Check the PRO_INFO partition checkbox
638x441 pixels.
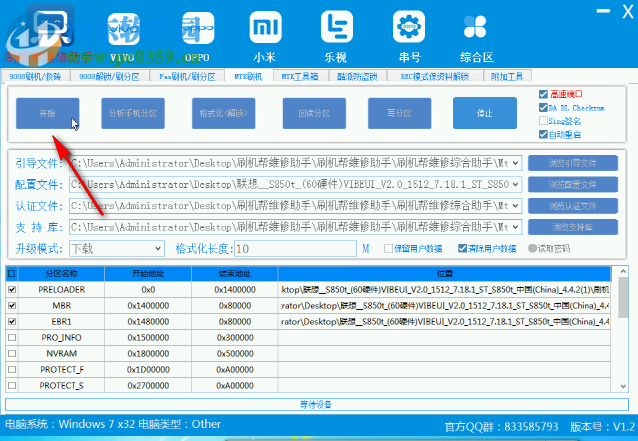(x=12, y=337)
